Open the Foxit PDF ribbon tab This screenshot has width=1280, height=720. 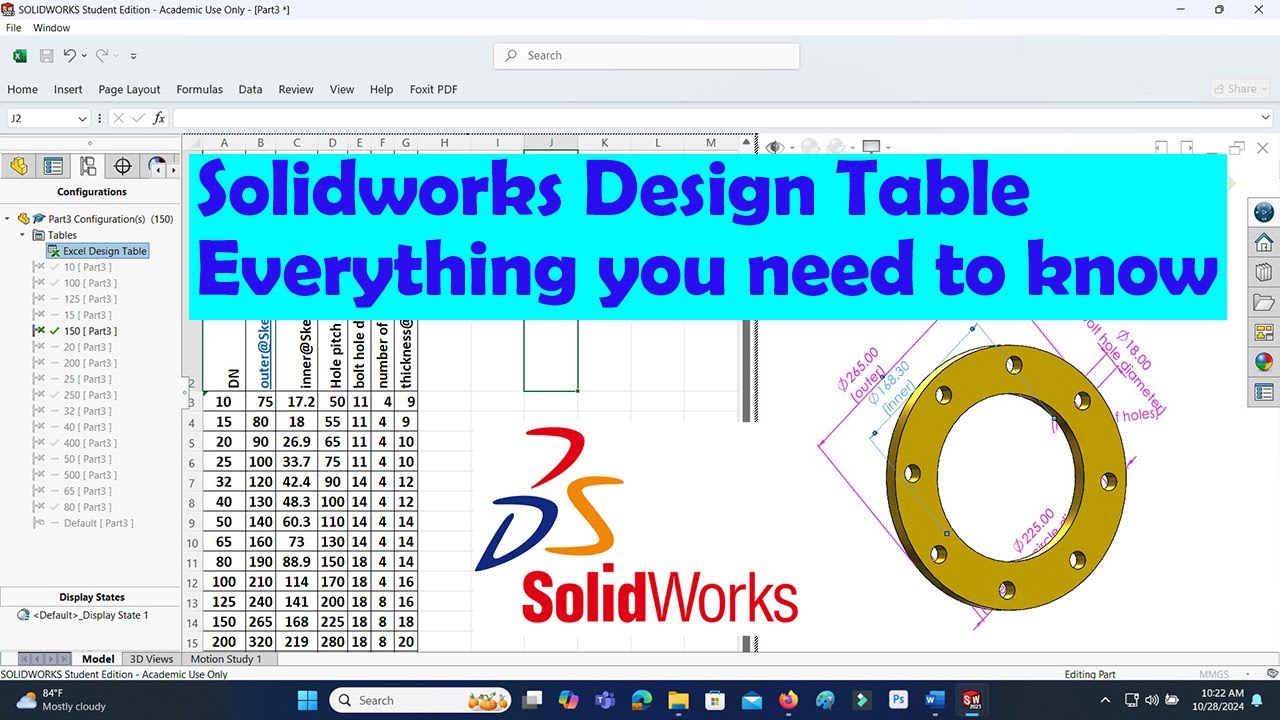click(x=433, y=89)
